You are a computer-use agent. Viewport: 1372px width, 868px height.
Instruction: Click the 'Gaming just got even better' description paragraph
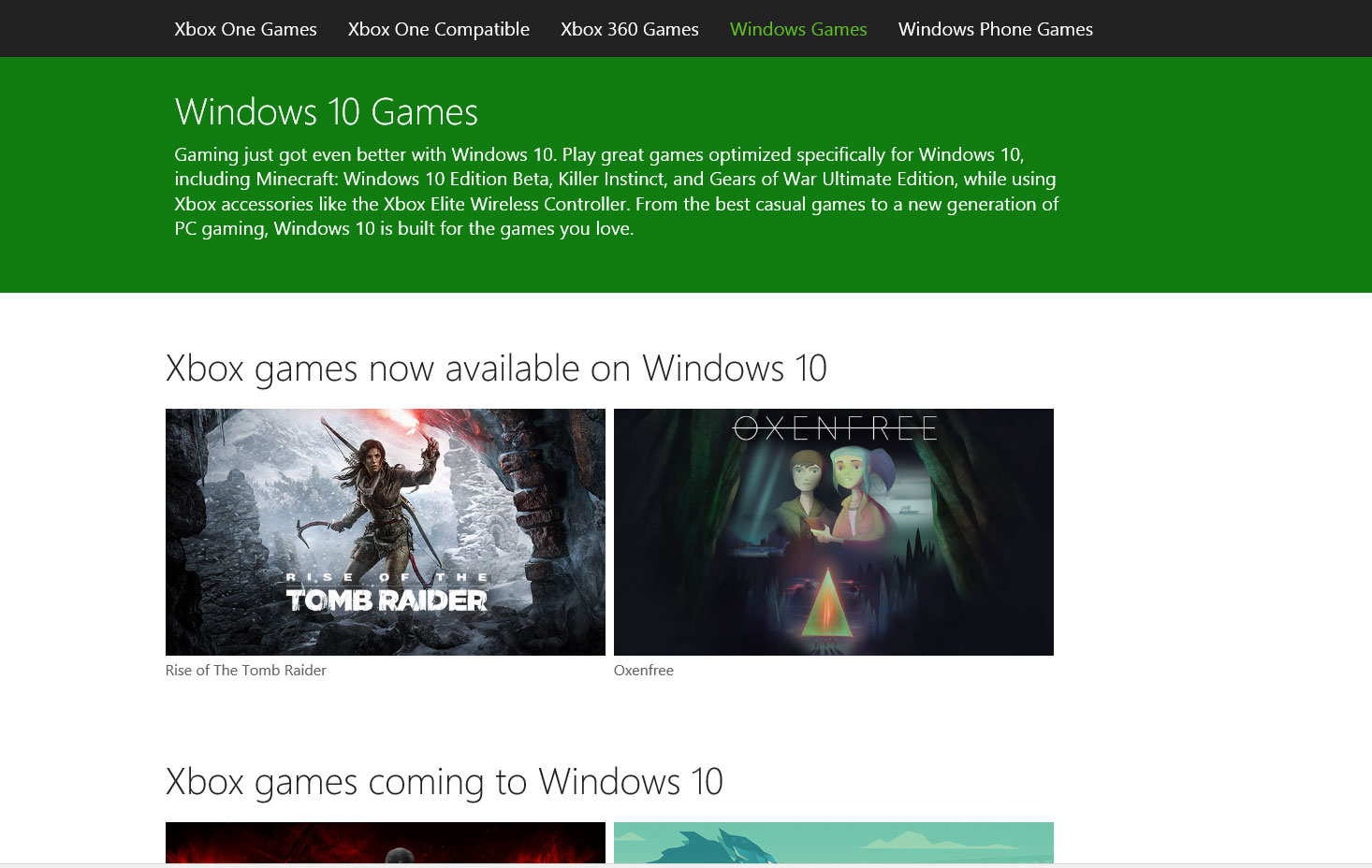[x=617, y=192]
